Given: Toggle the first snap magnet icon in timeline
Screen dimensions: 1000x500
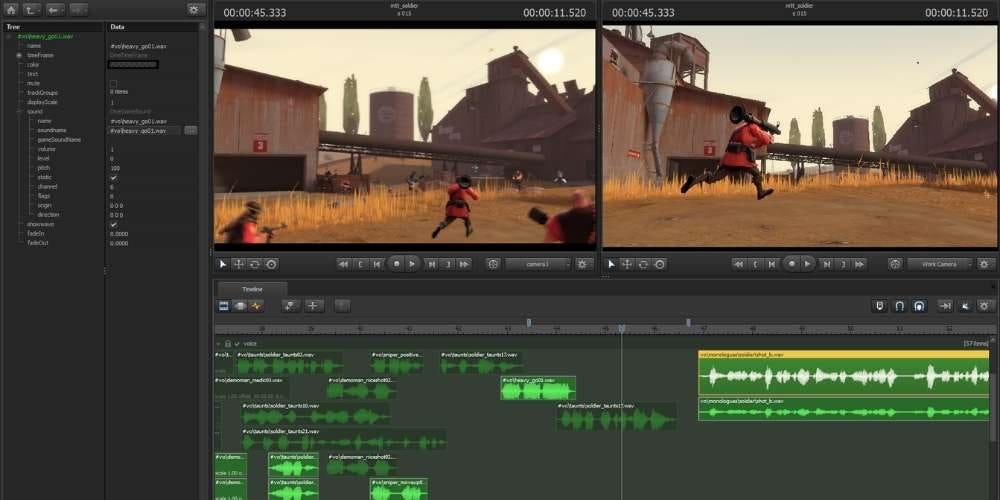Looking at the screenshot, I should click(880, 306).
